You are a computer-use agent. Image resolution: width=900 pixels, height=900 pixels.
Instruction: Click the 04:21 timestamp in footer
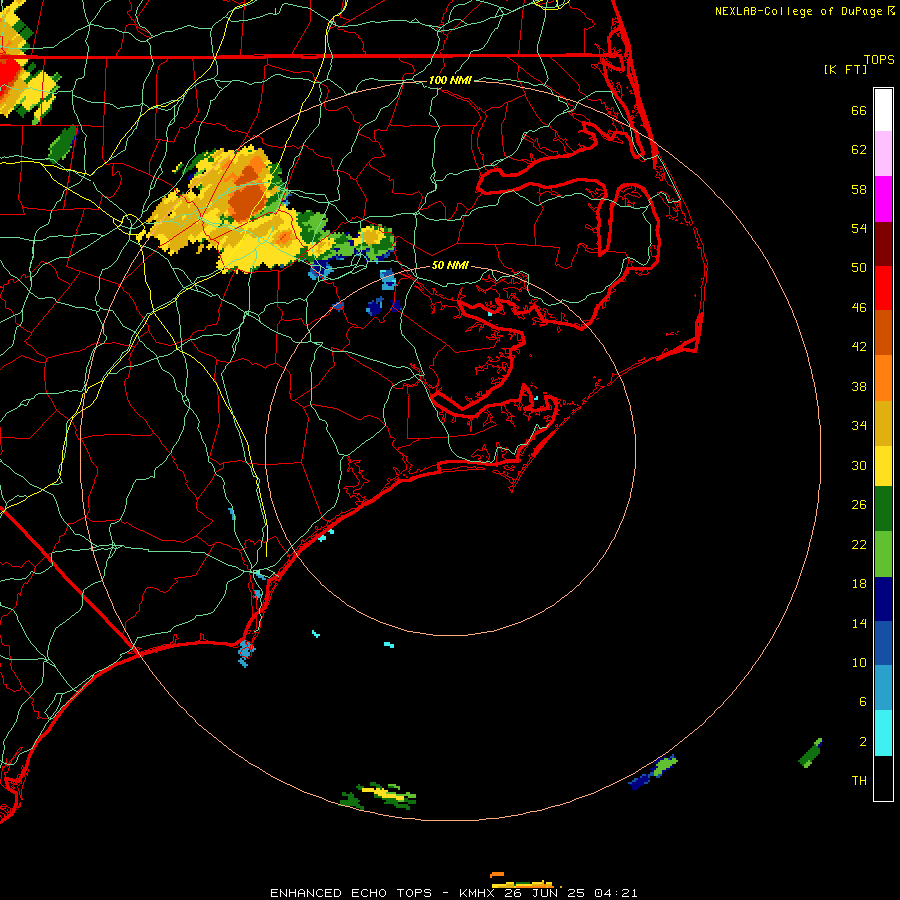(616, 893)
